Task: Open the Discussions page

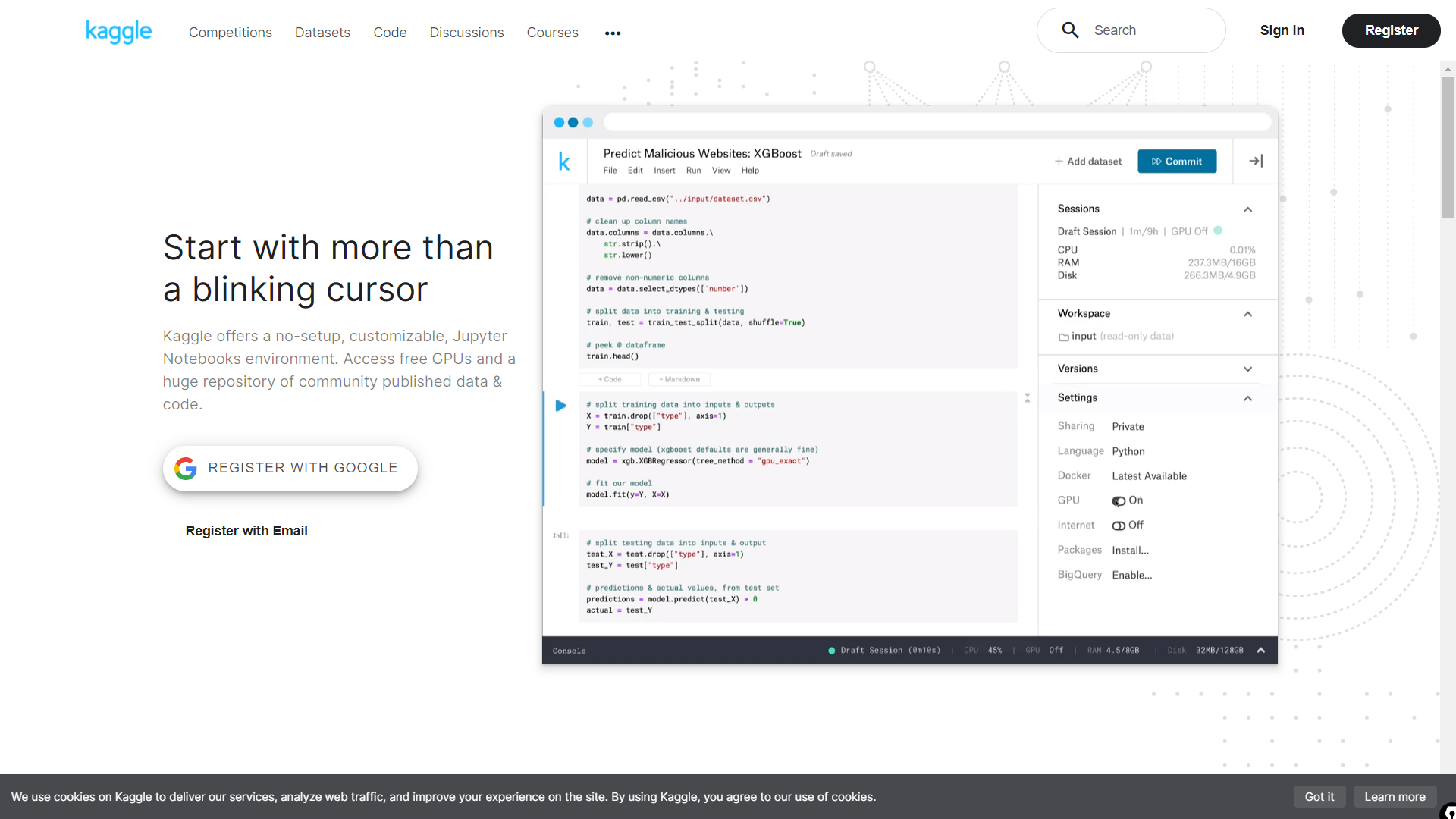Action: [x=466, y=33]
